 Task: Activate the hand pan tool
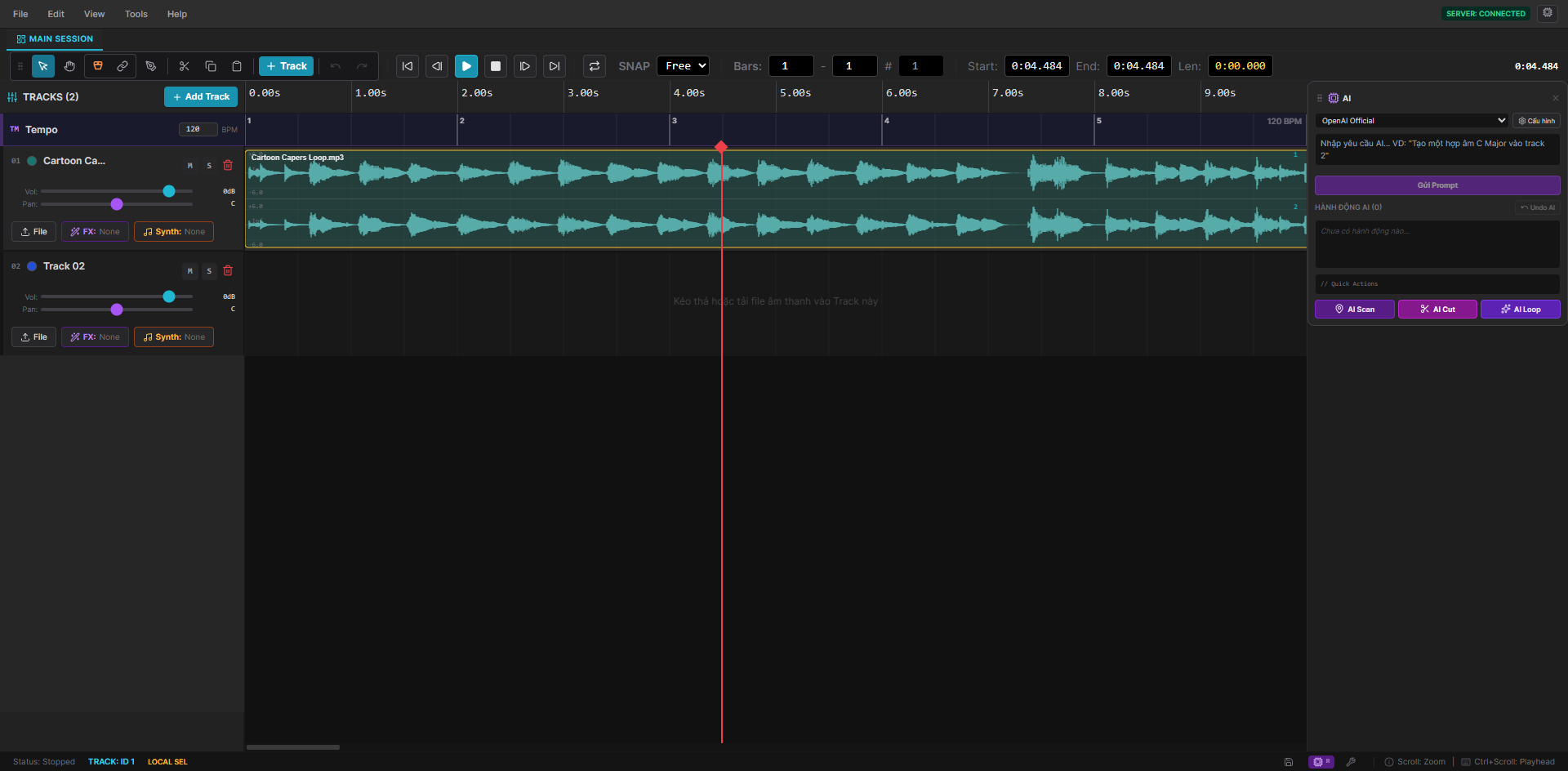[x=69, y=66]
